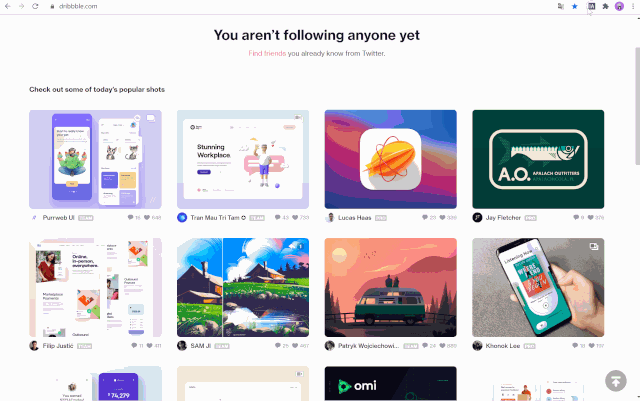Click comment icon on Lucas Haas shot

pyautogui.click(x=425, y=218)
